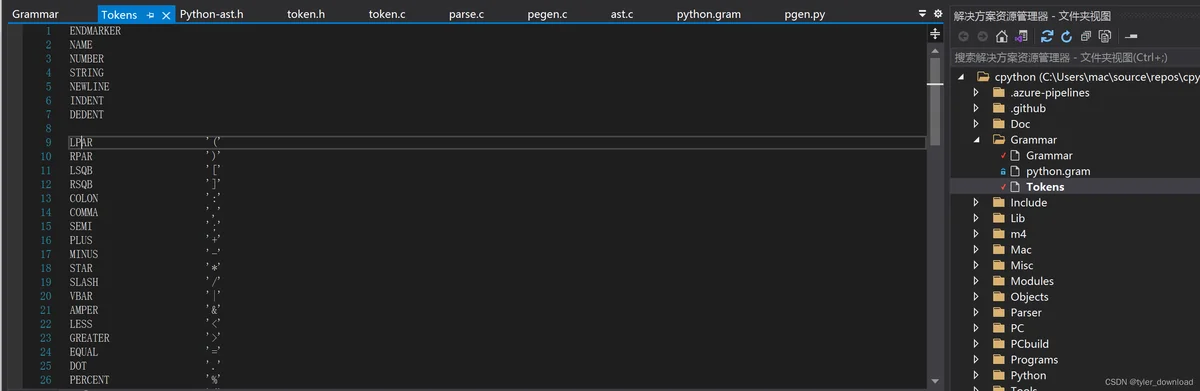Click the refresh icon in Solution Explorer
Screen dimensions: 1200x391
1066,37
